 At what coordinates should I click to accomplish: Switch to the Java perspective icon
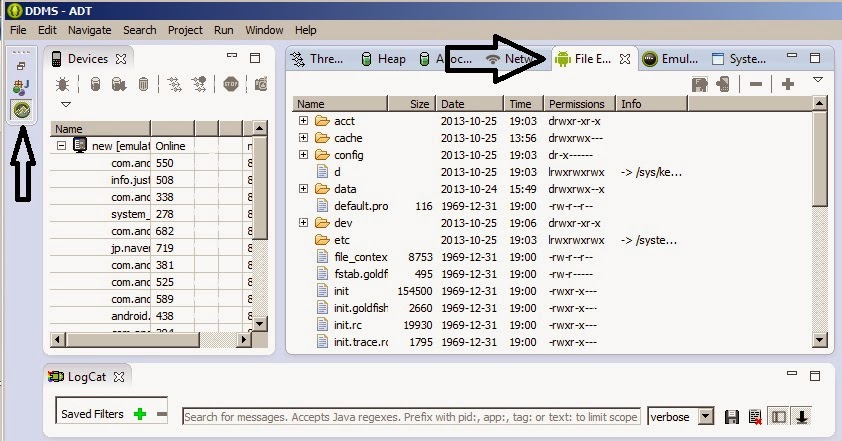click(21, 86)
